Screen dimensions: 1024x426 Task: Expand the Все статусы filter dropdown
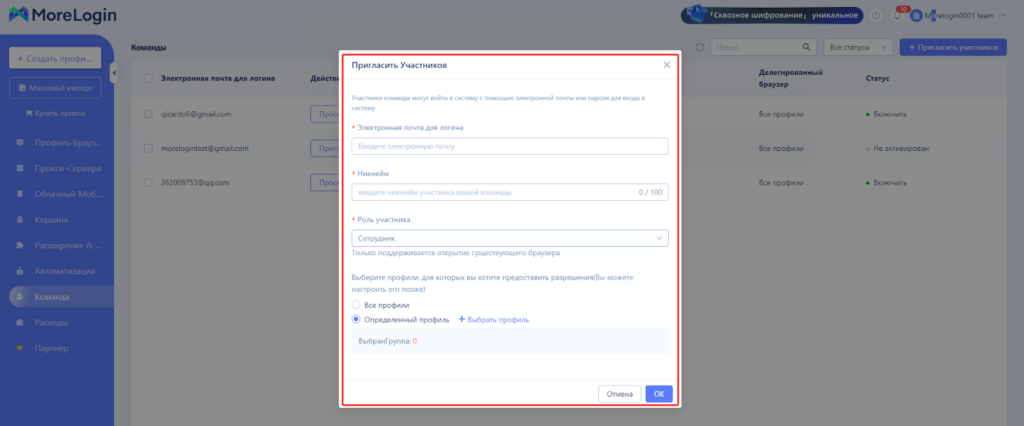click(858, 47)
